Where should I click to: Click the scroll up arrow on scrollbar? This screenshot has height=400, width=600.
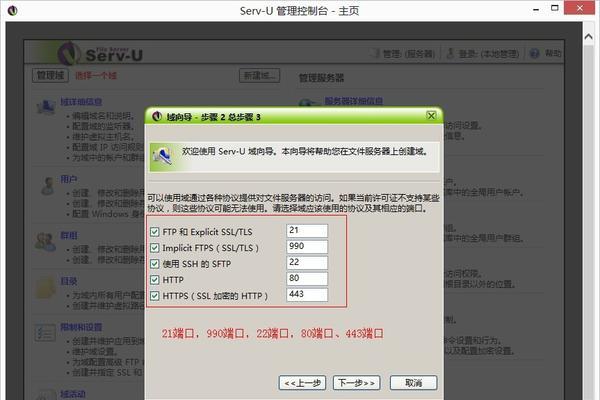click(x=589, y=37)
